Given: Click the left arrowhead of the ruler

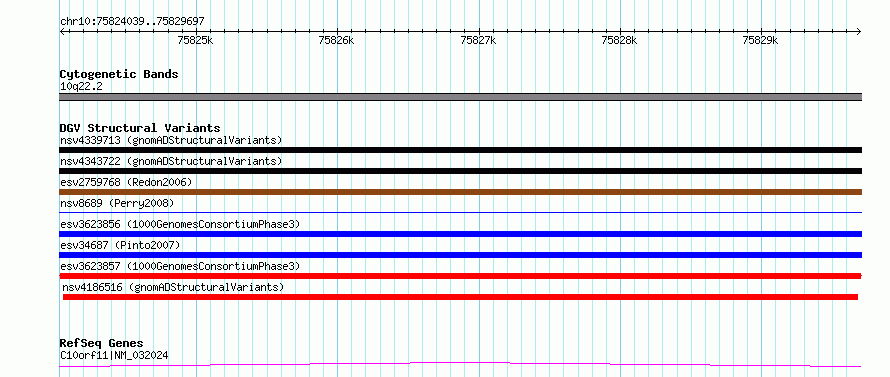Looking at the screenshot, I should [62, 32].
